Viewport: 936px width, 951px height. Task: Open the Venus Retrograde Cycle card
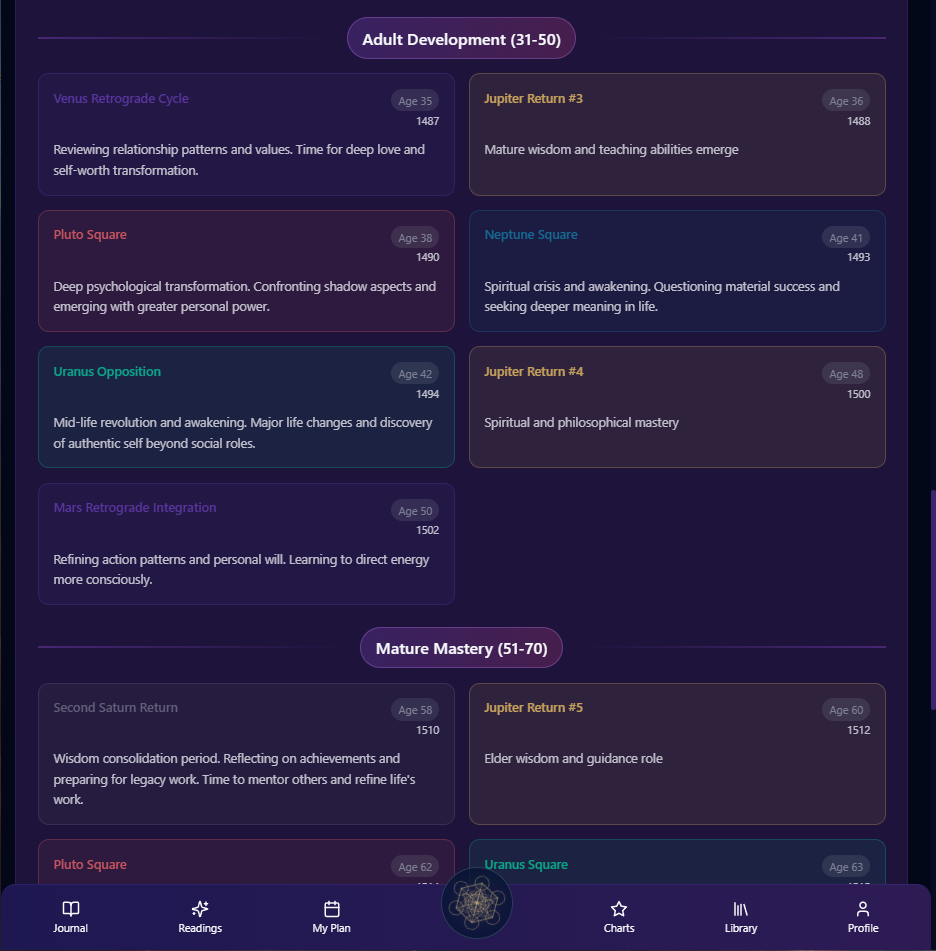(x=246, y=135)
